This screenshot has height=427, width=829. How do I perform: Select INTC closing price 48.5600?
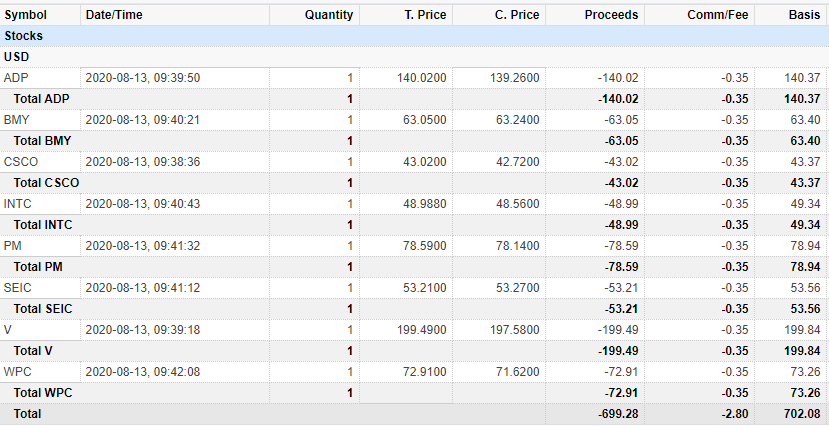coord(518,204)
